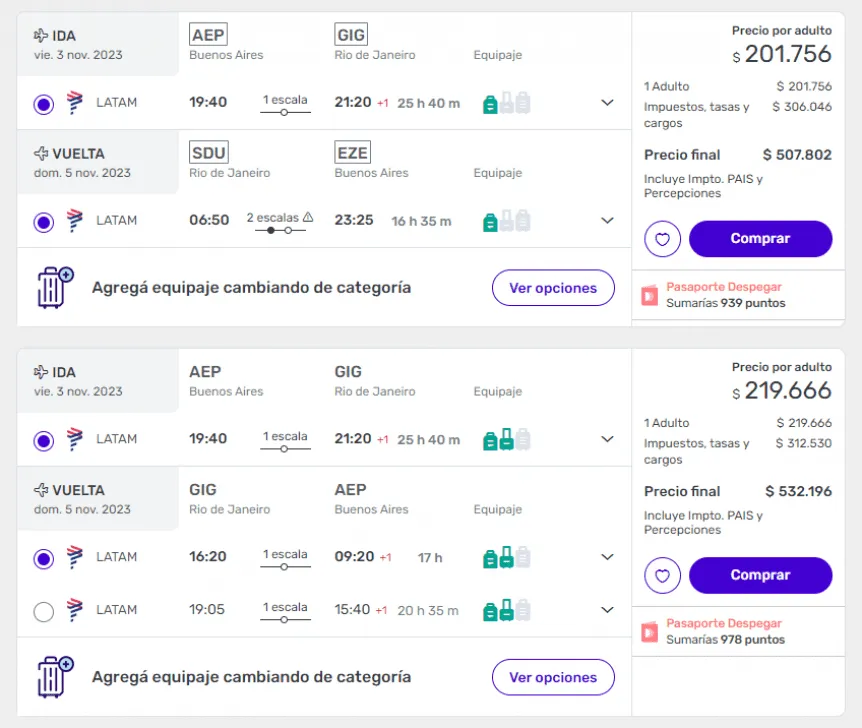Save the $532.196 offer with the heart icon

coord(664,576)
